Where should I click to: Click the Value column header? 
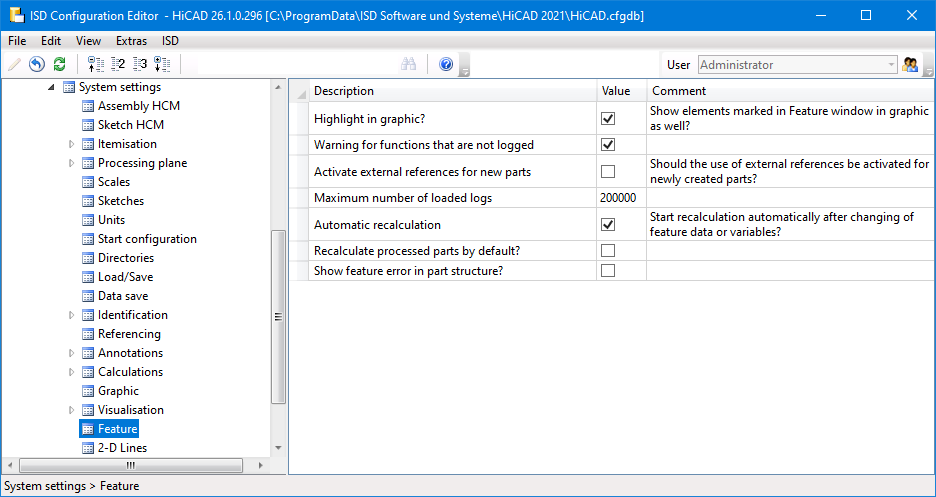(621, 91)
